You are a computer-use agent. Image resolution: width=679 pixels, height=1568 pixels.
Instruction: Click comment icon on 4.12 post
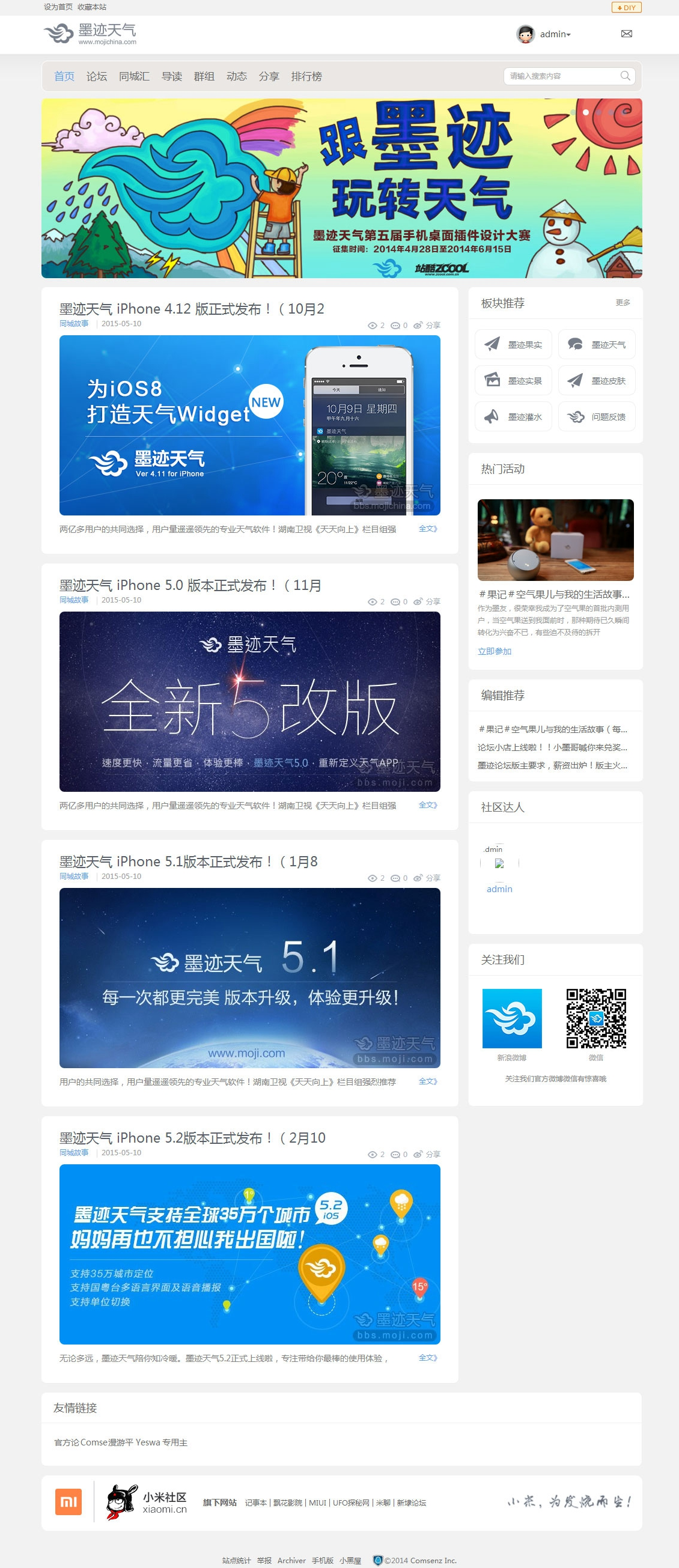pyautogui.click(x=395, y=326)
